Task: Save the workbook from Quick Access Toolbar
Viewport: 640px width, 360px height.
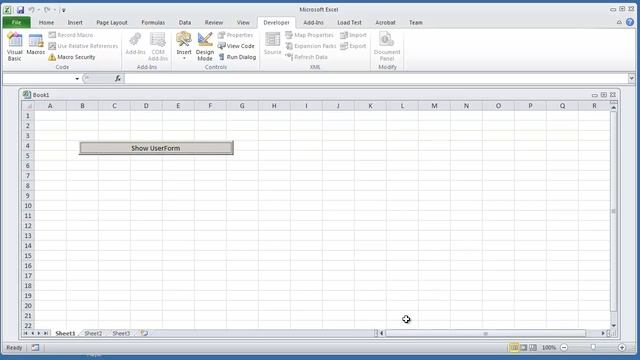Action: click(x=20, y=9)
